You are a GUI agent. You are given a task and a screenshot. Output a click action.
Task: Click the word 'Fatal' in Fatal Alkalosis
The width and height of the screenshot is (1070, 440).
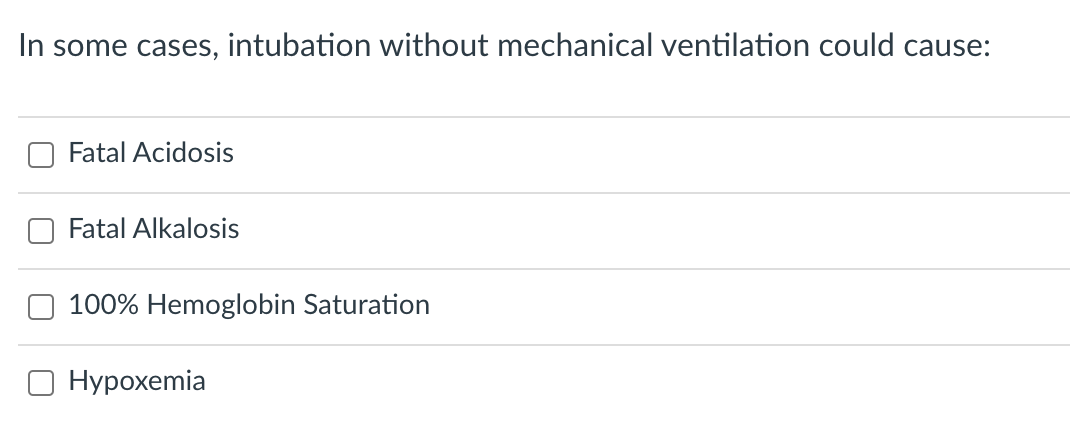pyautogui.click(x=93, y=229)
